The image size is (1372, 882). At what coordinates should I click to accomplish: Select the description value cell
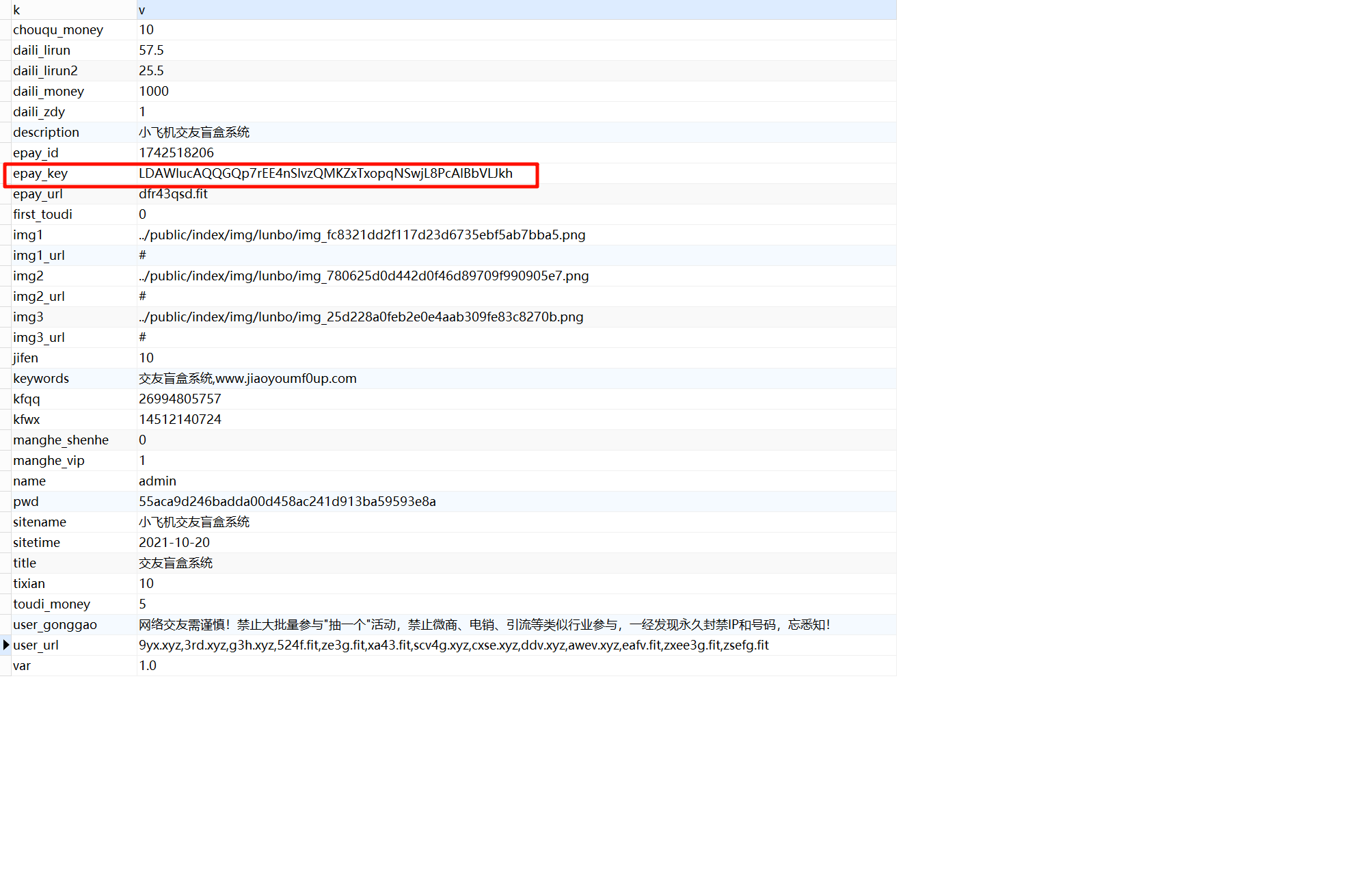[x=194, y=133]
